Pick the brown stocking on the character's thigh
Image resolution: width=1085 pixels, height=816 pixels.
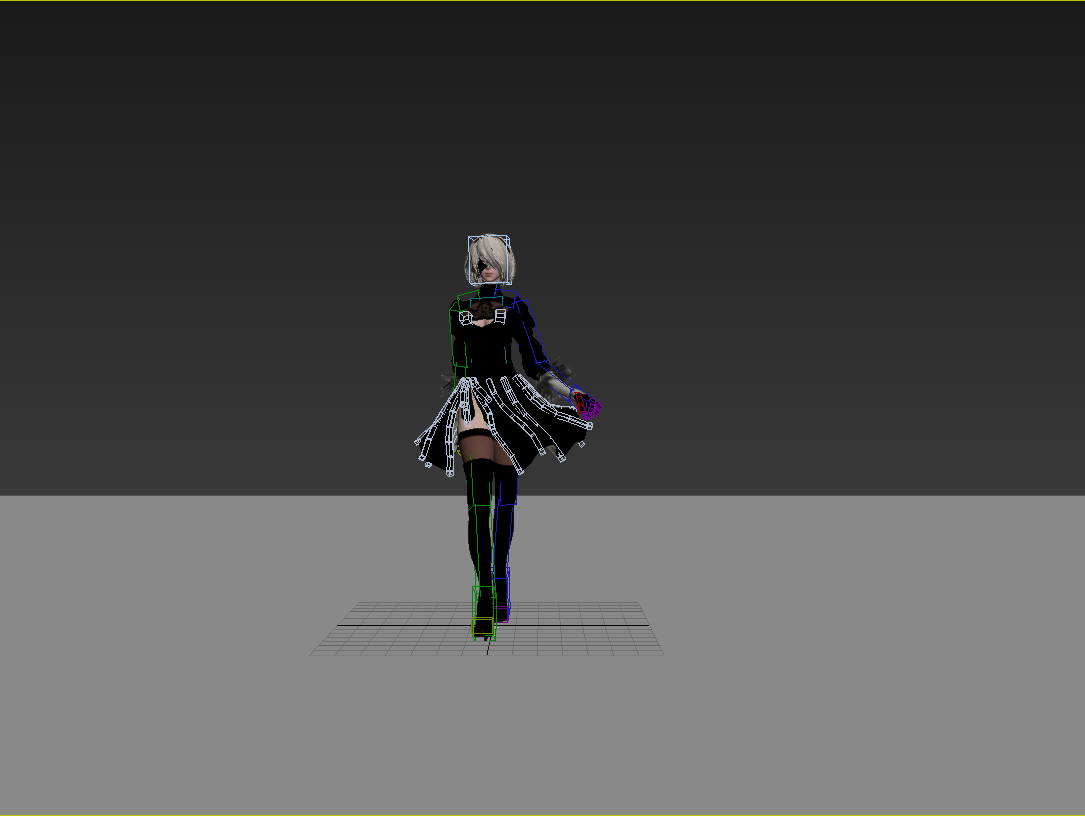tap(477, 448)
